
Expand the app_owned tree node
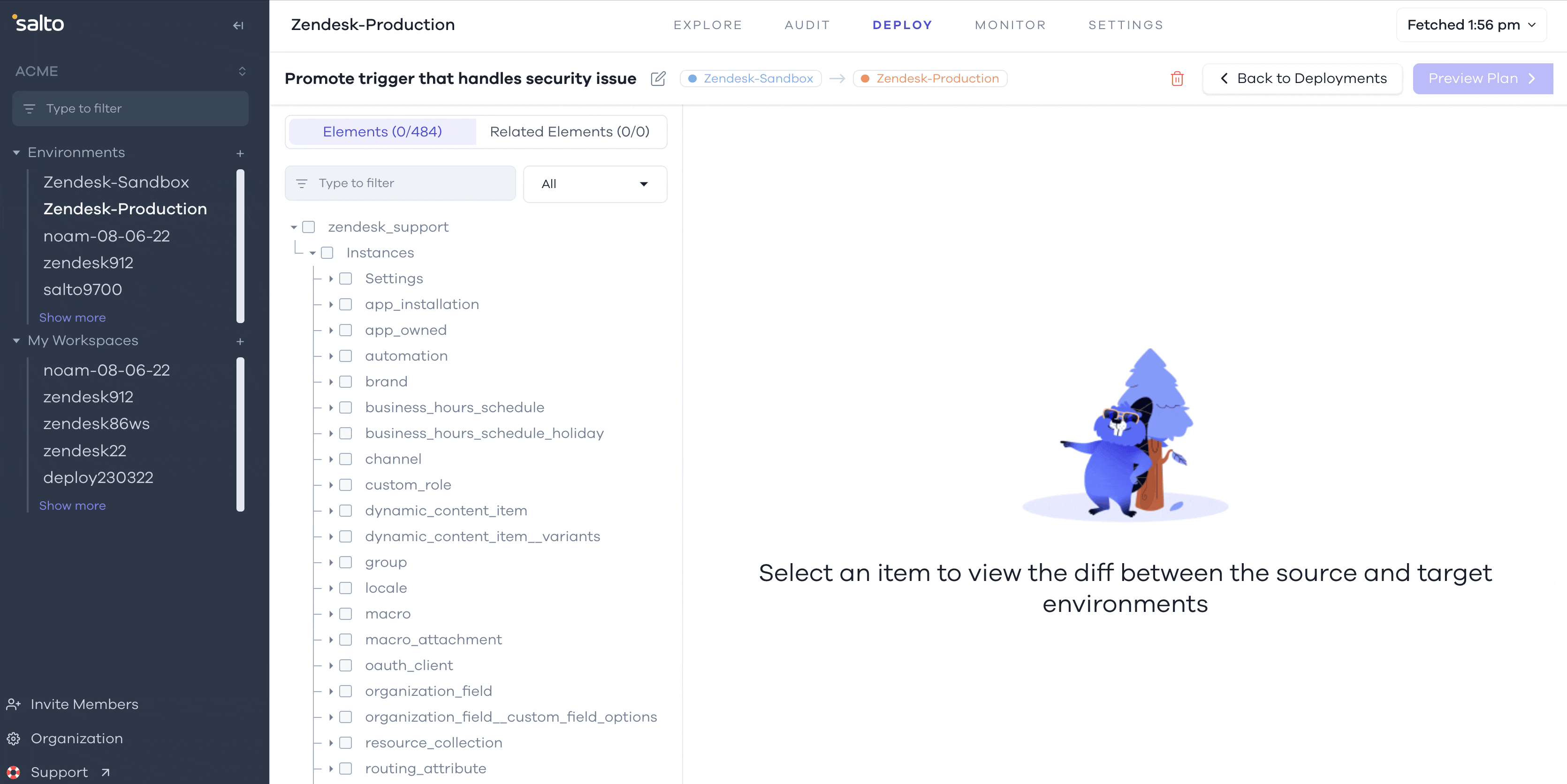tap(331, 330)
